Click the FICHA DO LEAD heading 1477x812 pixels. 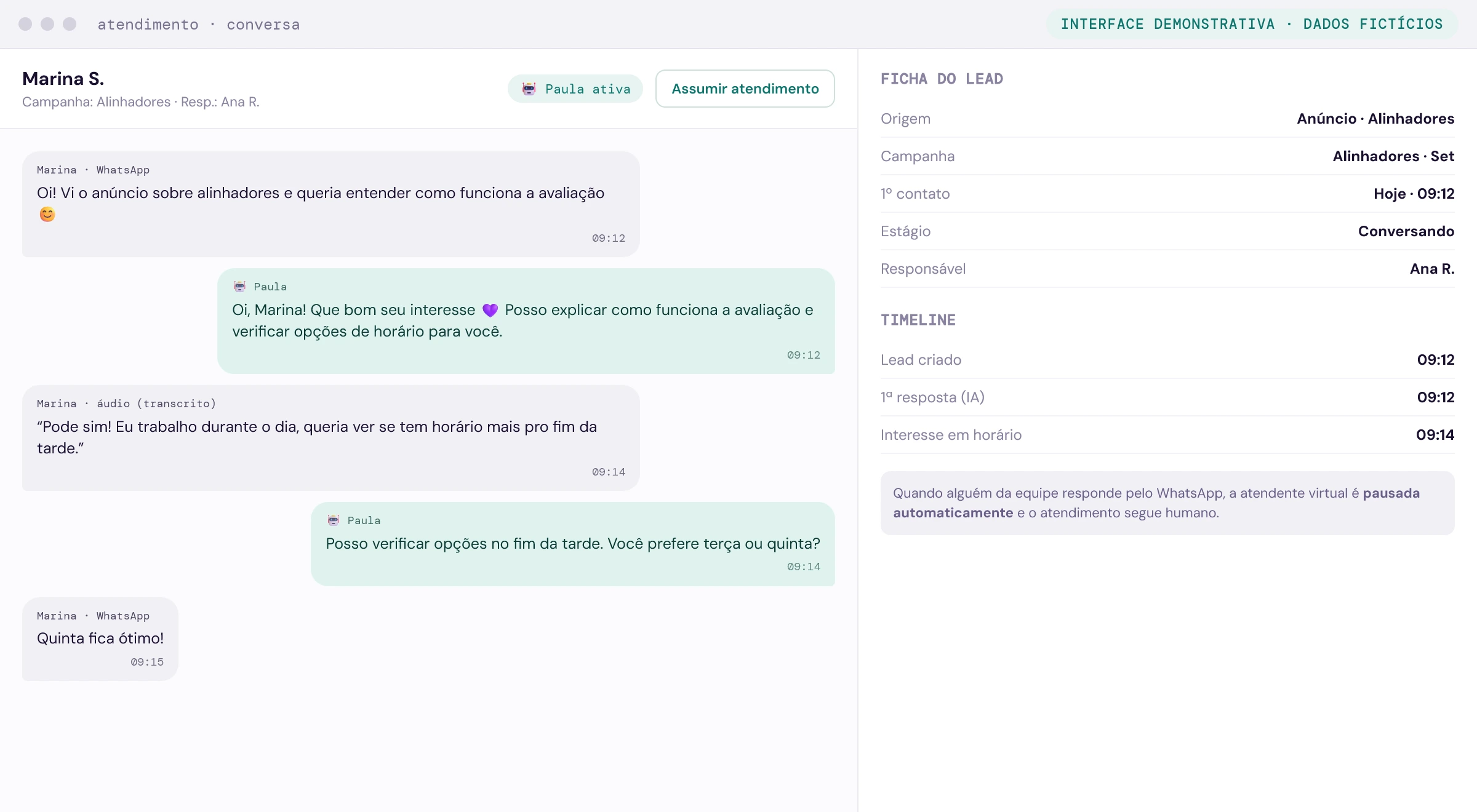click(x=942, y=79)
